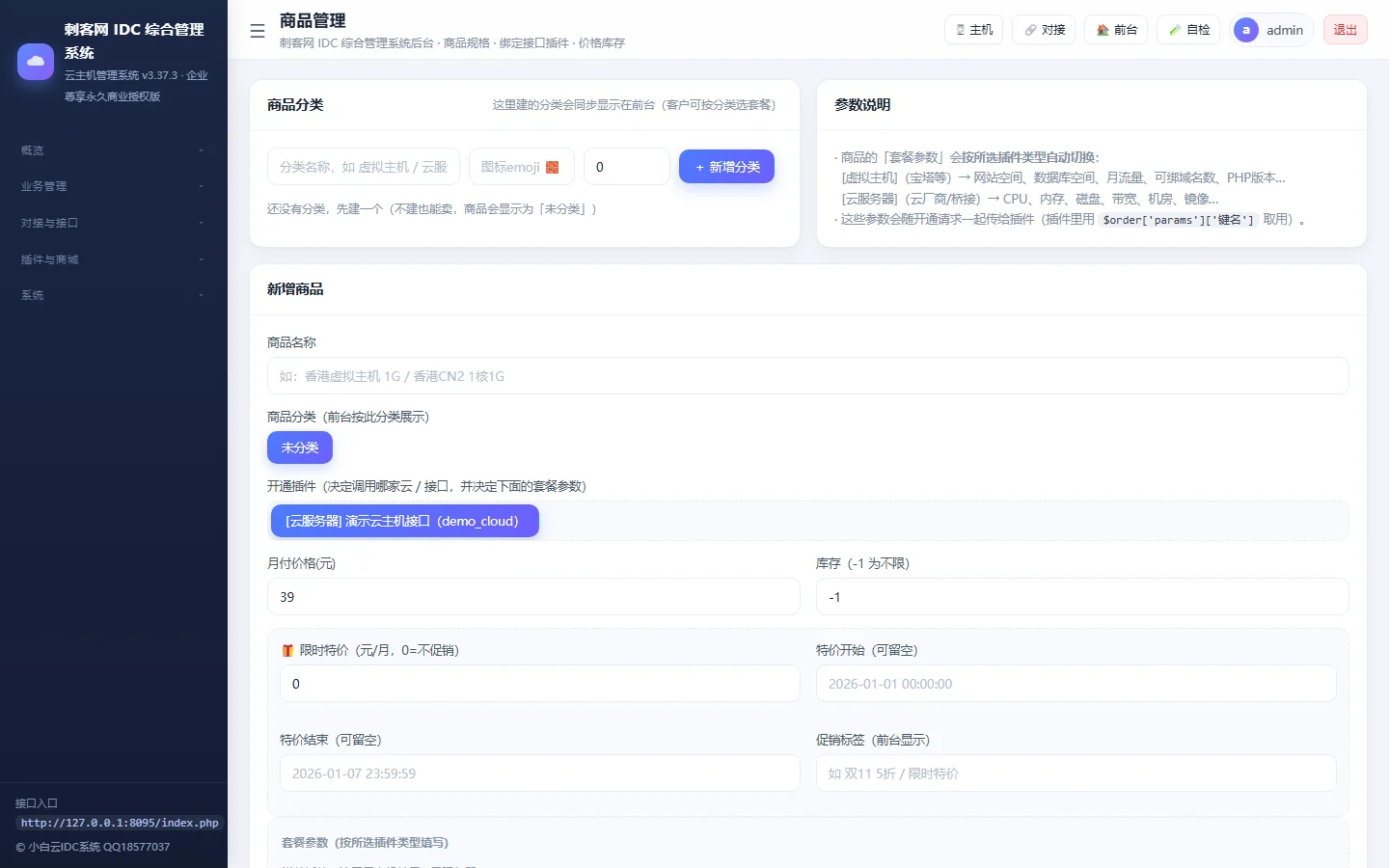Run the 自检 self-check button

click(x=1189, y=30)
